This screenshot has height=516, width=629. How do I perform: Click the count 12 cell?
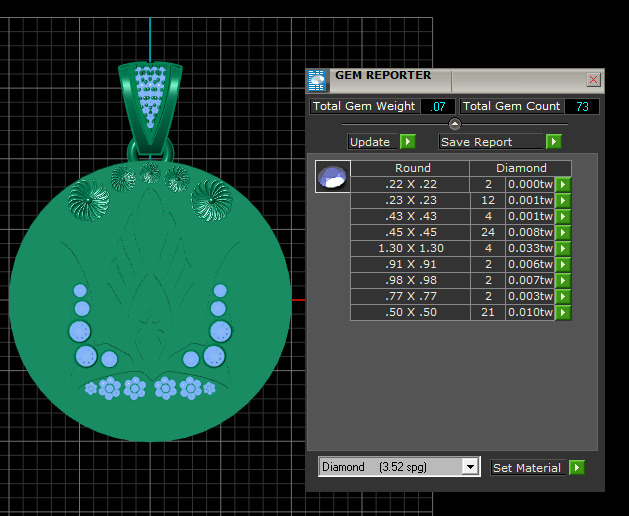488,200
